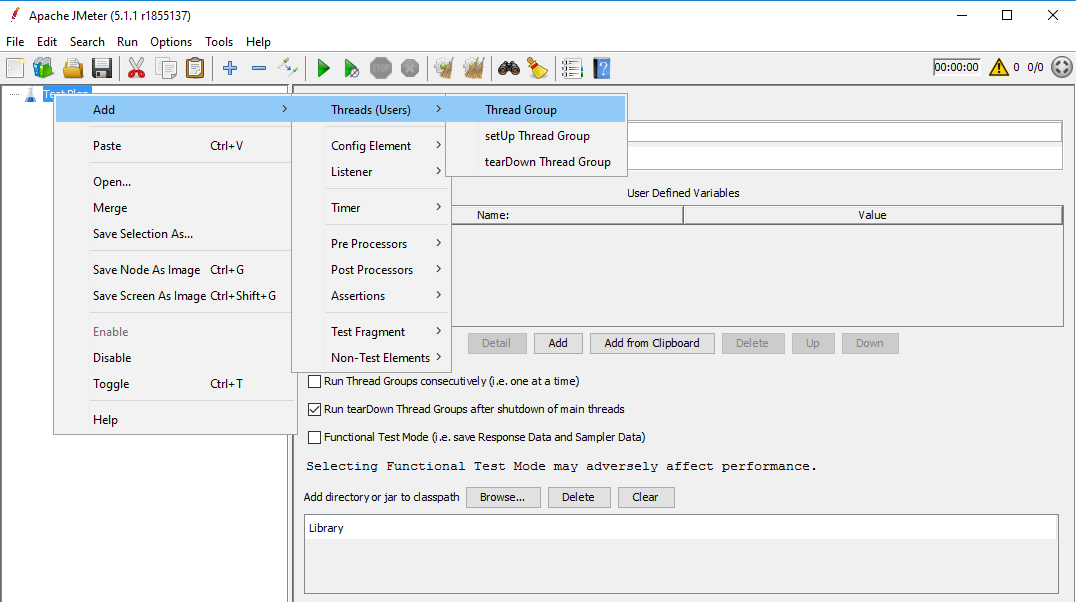Click the Open file folder icon
The height and width of the screenshot is (602, 1076).
click(x=73, y=68)
